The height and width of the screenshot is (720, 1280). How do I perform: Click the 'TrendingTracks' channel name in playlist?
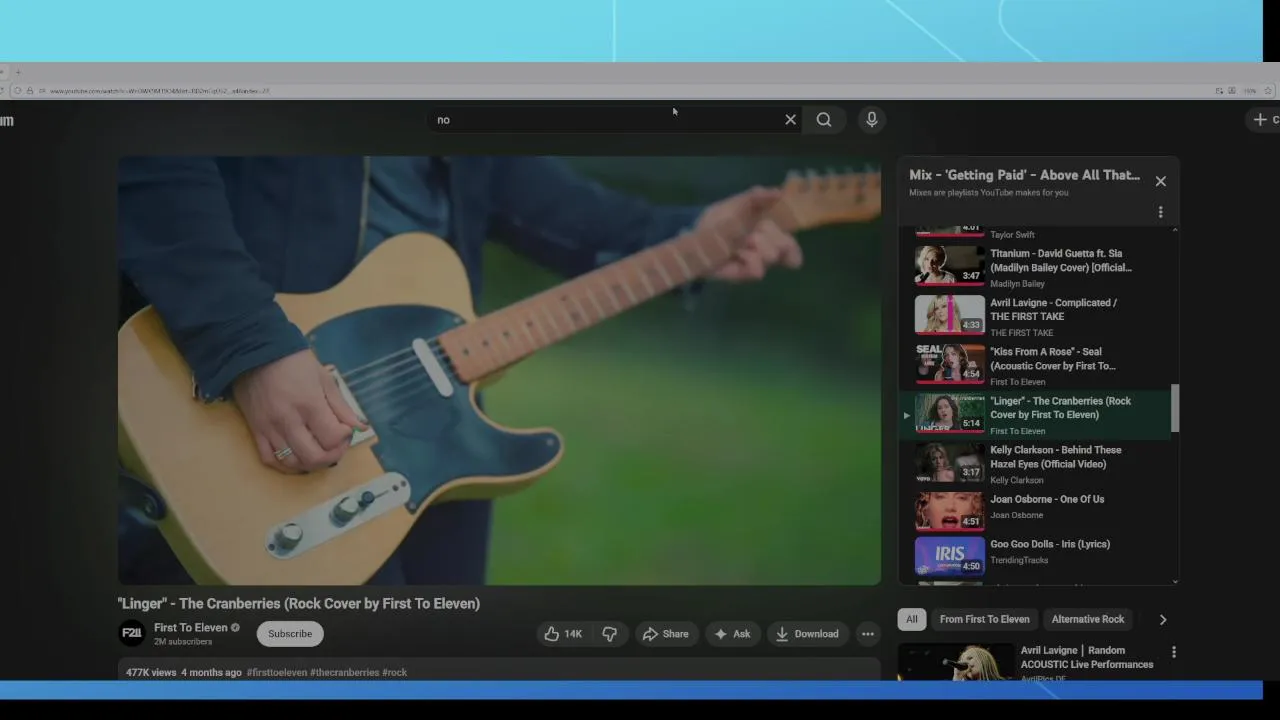point(1019,560)
